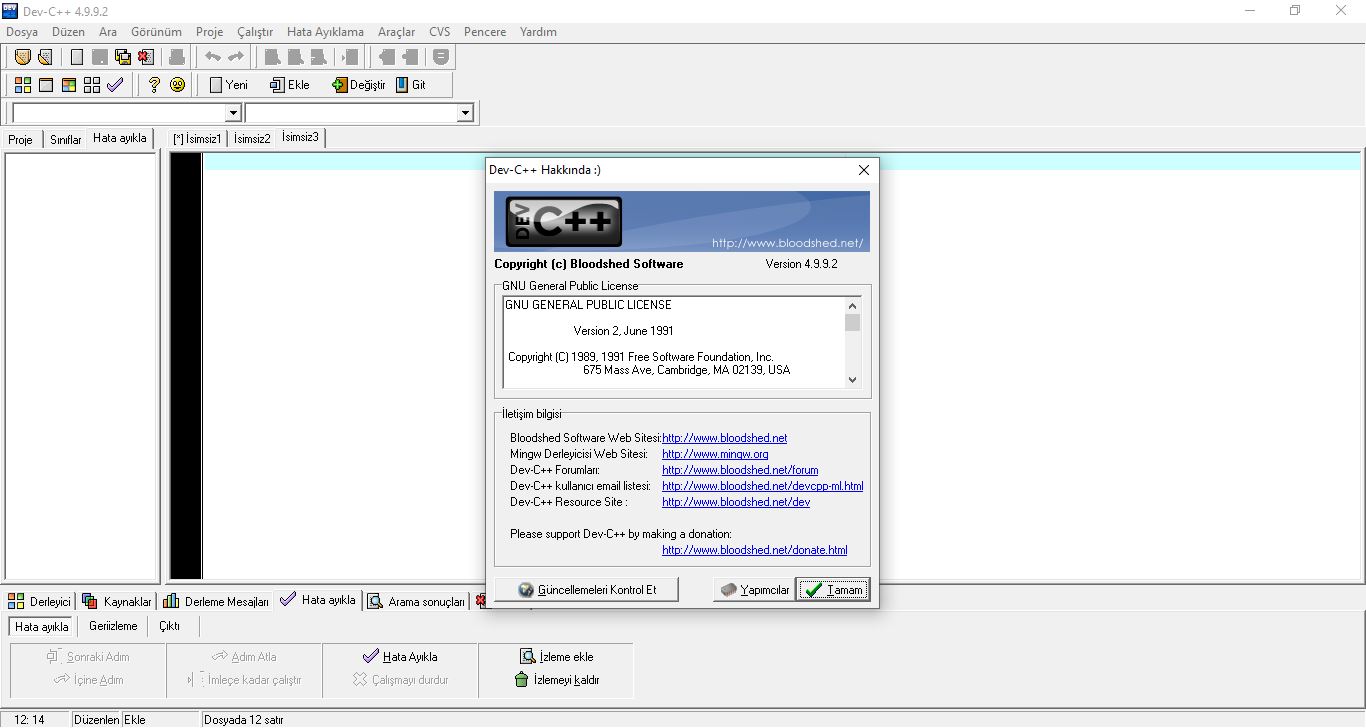Switch to the Proje side tab
The image size is (1366, 728).
(21, 140)
